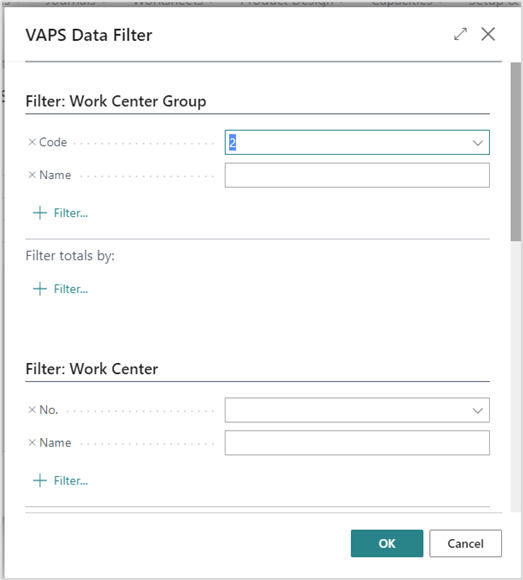Open the Code dropdown in Work Center Group
This screenshot has height=580, width=523.
pos(478,143)
